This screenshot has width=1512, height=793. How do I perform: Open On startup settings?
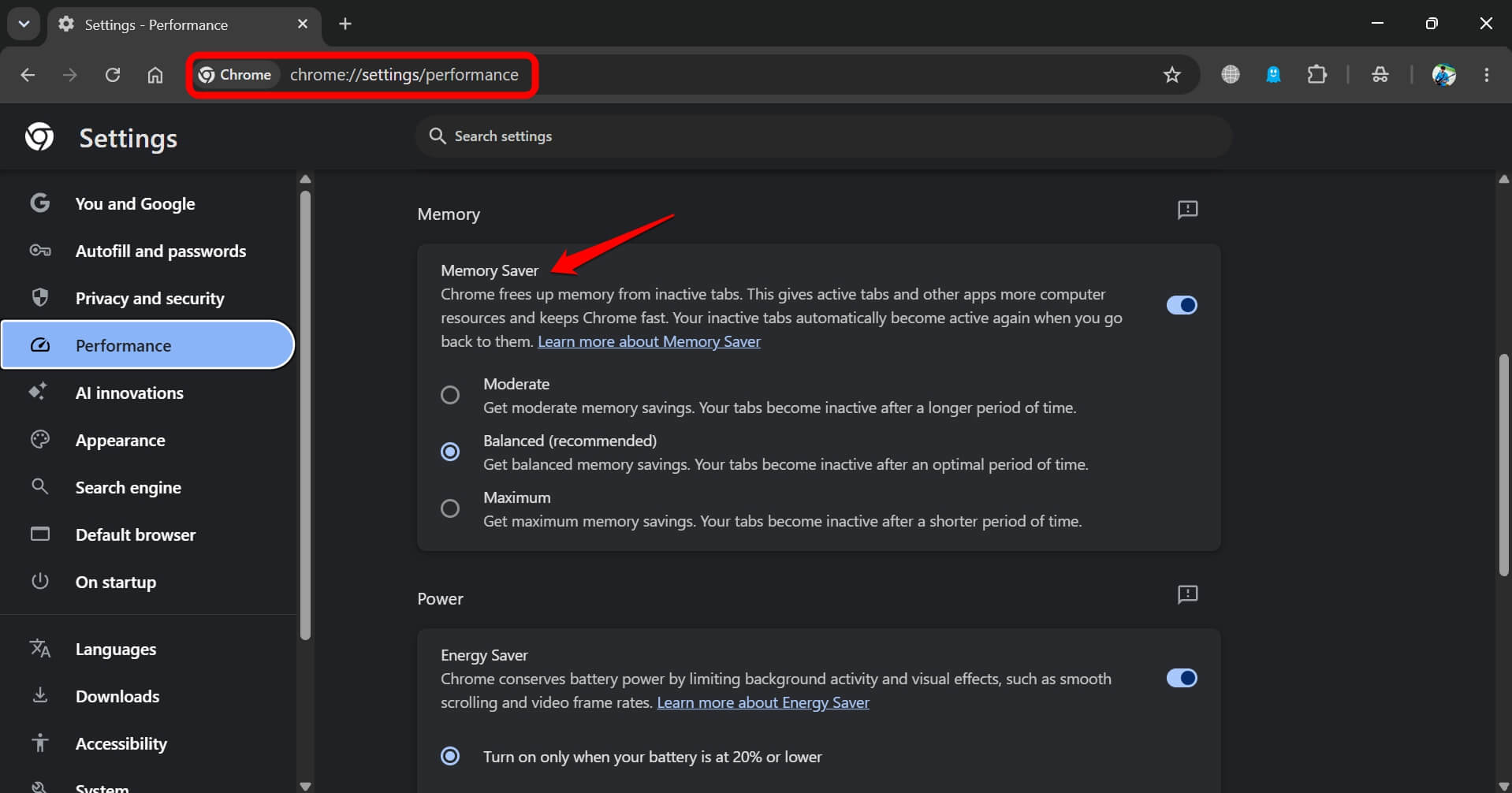coord(148,582)
